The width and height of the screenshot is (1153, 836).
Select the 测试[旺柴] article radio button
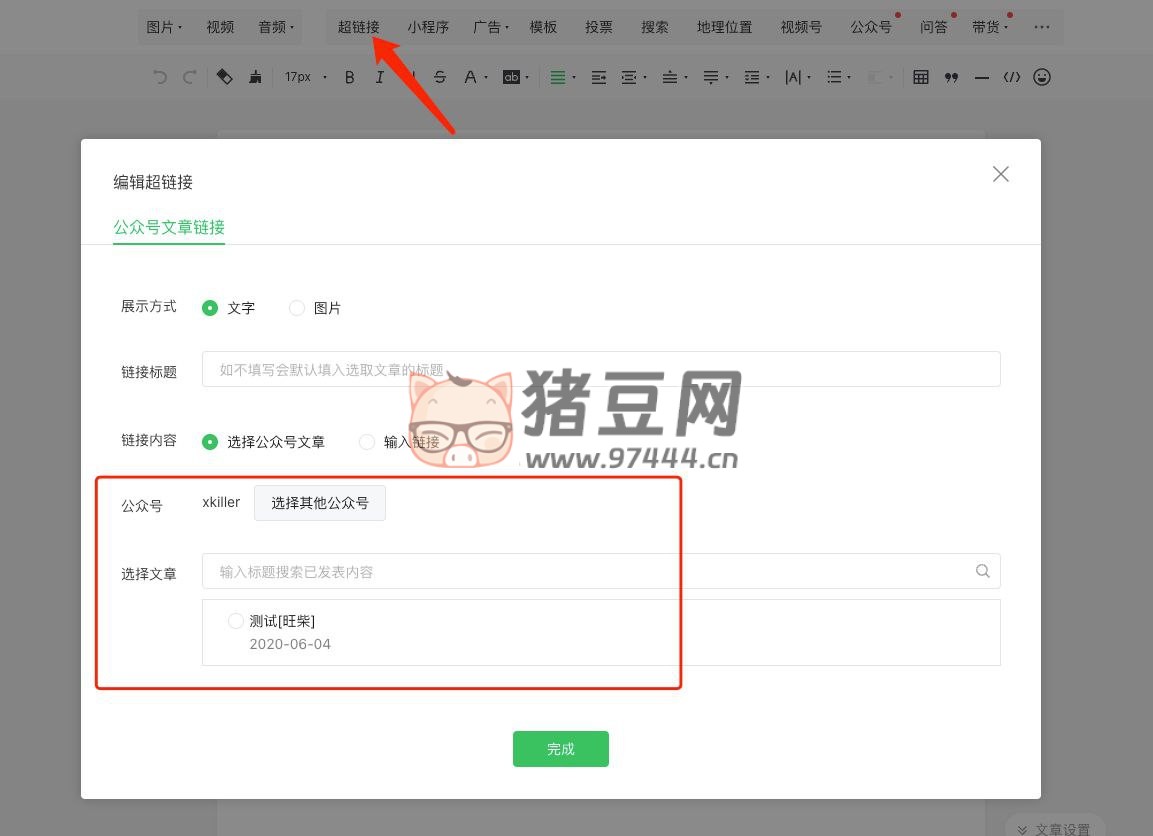(236, 621)
